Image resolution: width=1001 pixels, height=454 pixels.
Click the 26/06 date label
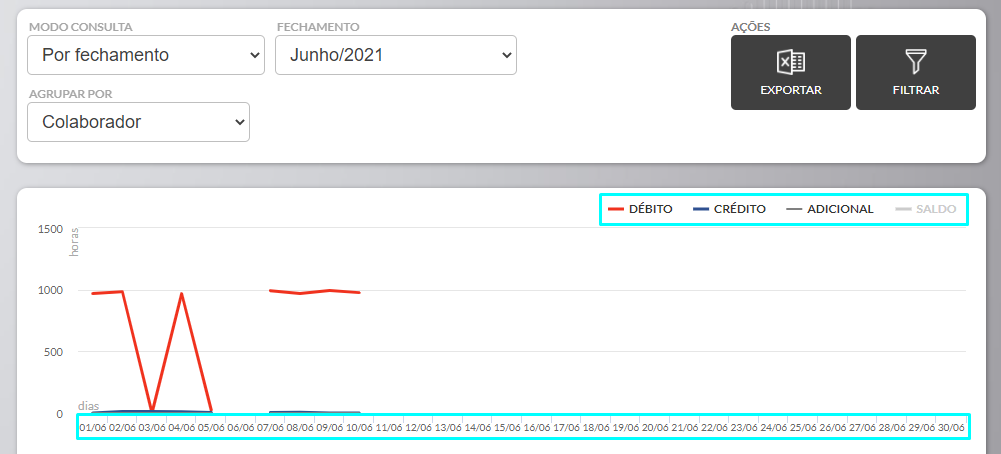point(833,427)
